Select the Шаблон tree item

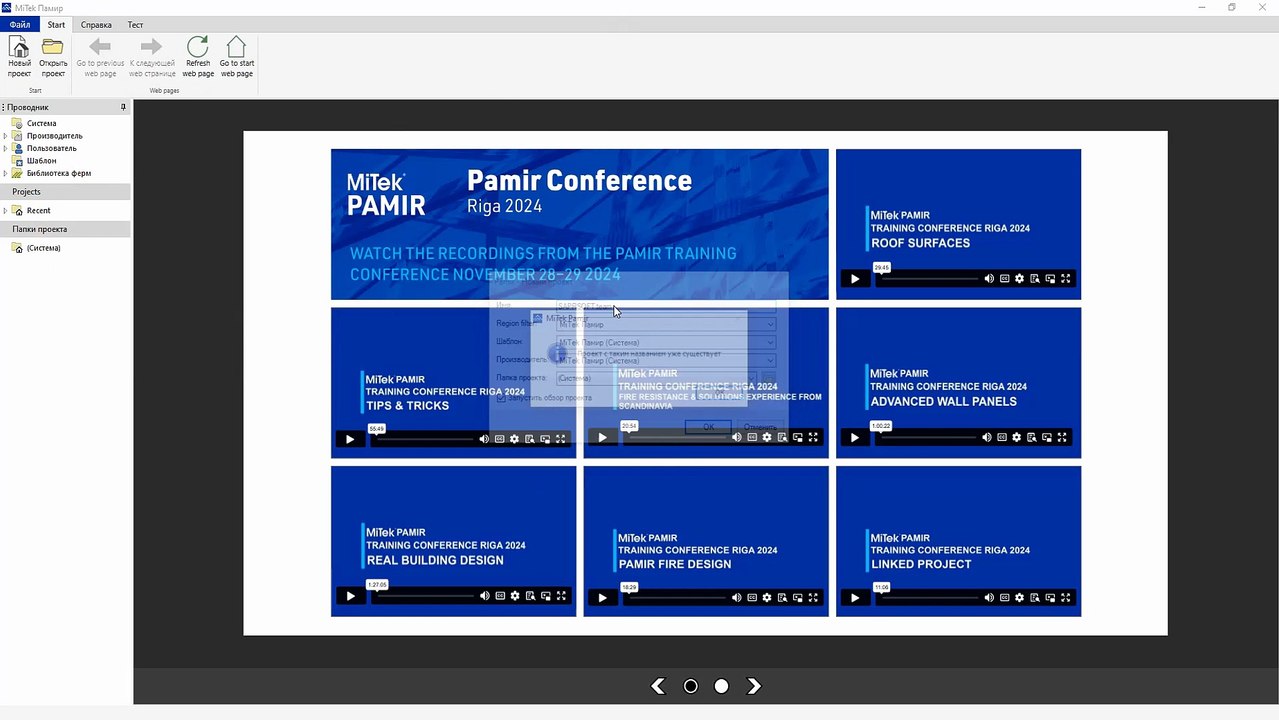pos(41,161)
